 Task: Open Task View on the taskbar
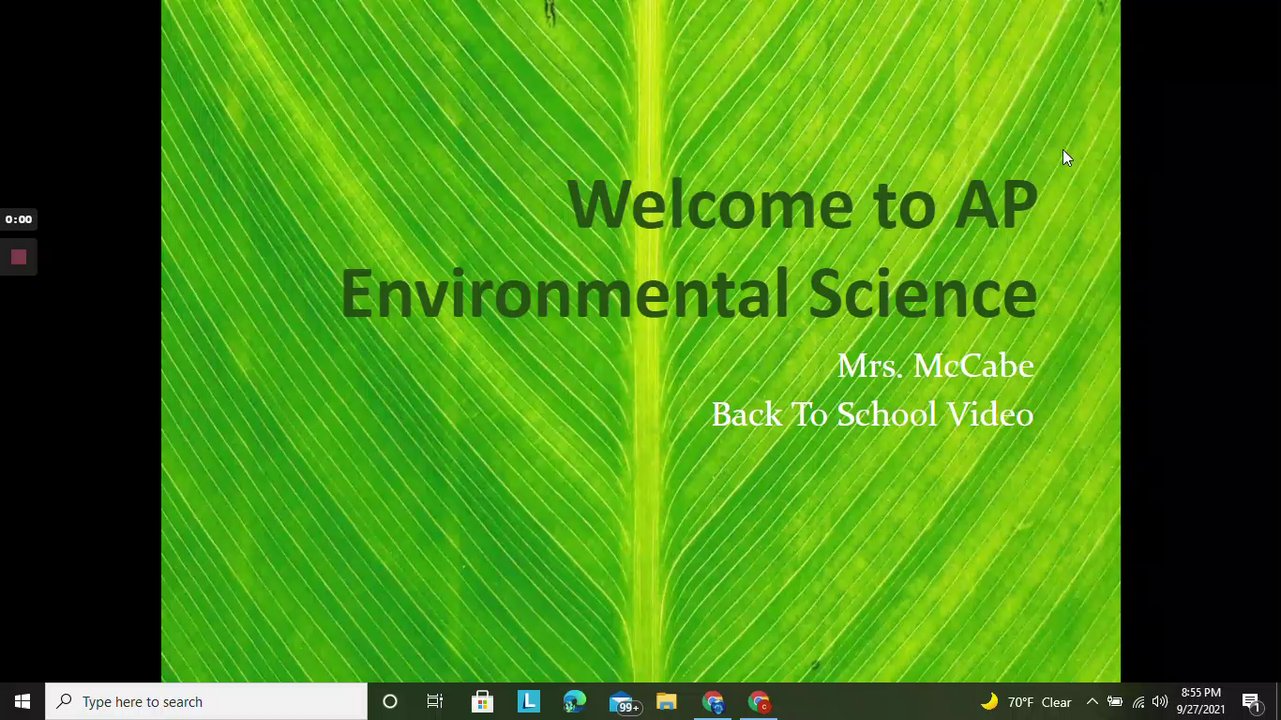pos(435,702)
